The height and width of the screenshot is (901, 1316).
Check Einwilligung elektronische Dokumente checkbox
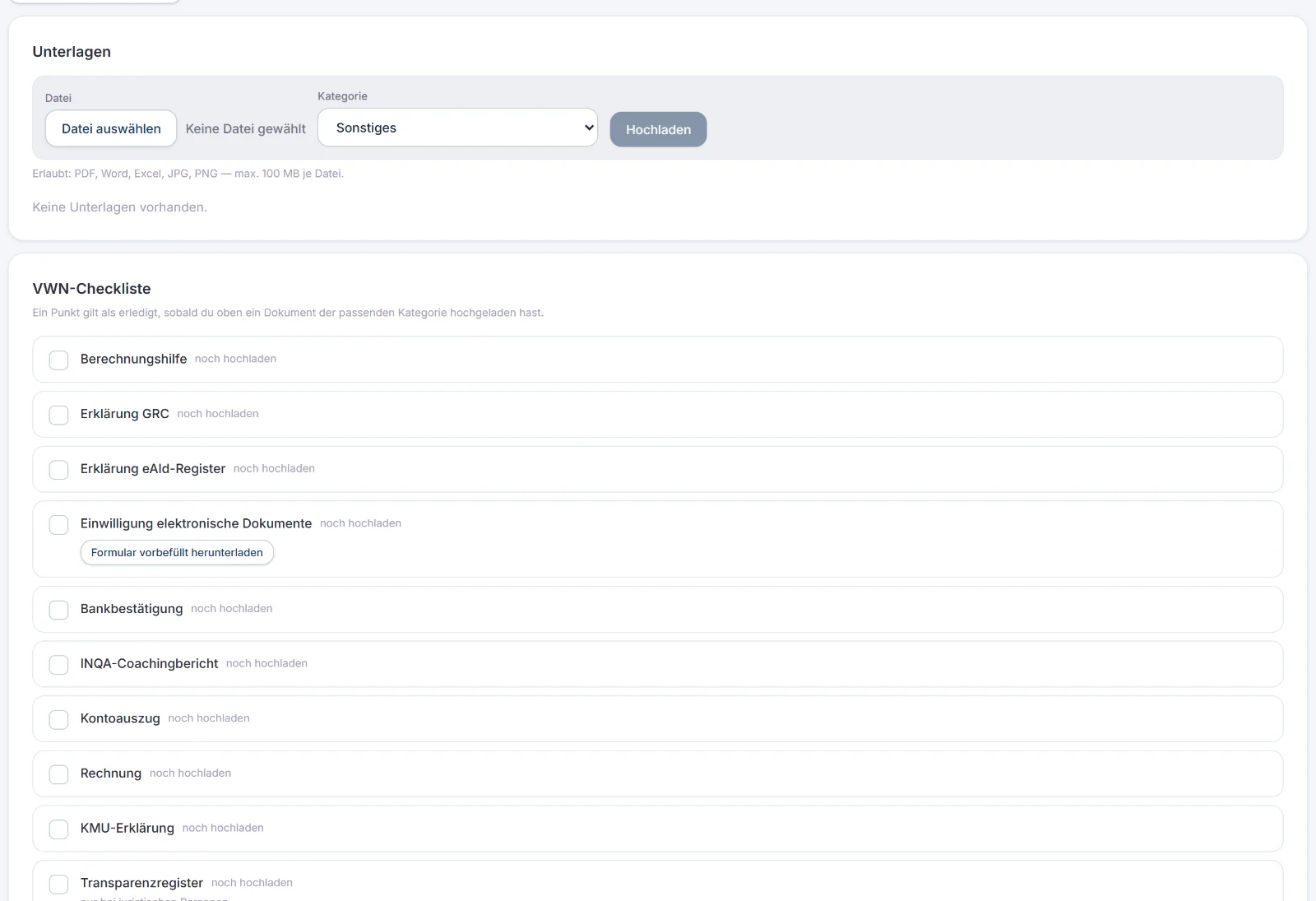pyautogui.click(x=58, y=524)
